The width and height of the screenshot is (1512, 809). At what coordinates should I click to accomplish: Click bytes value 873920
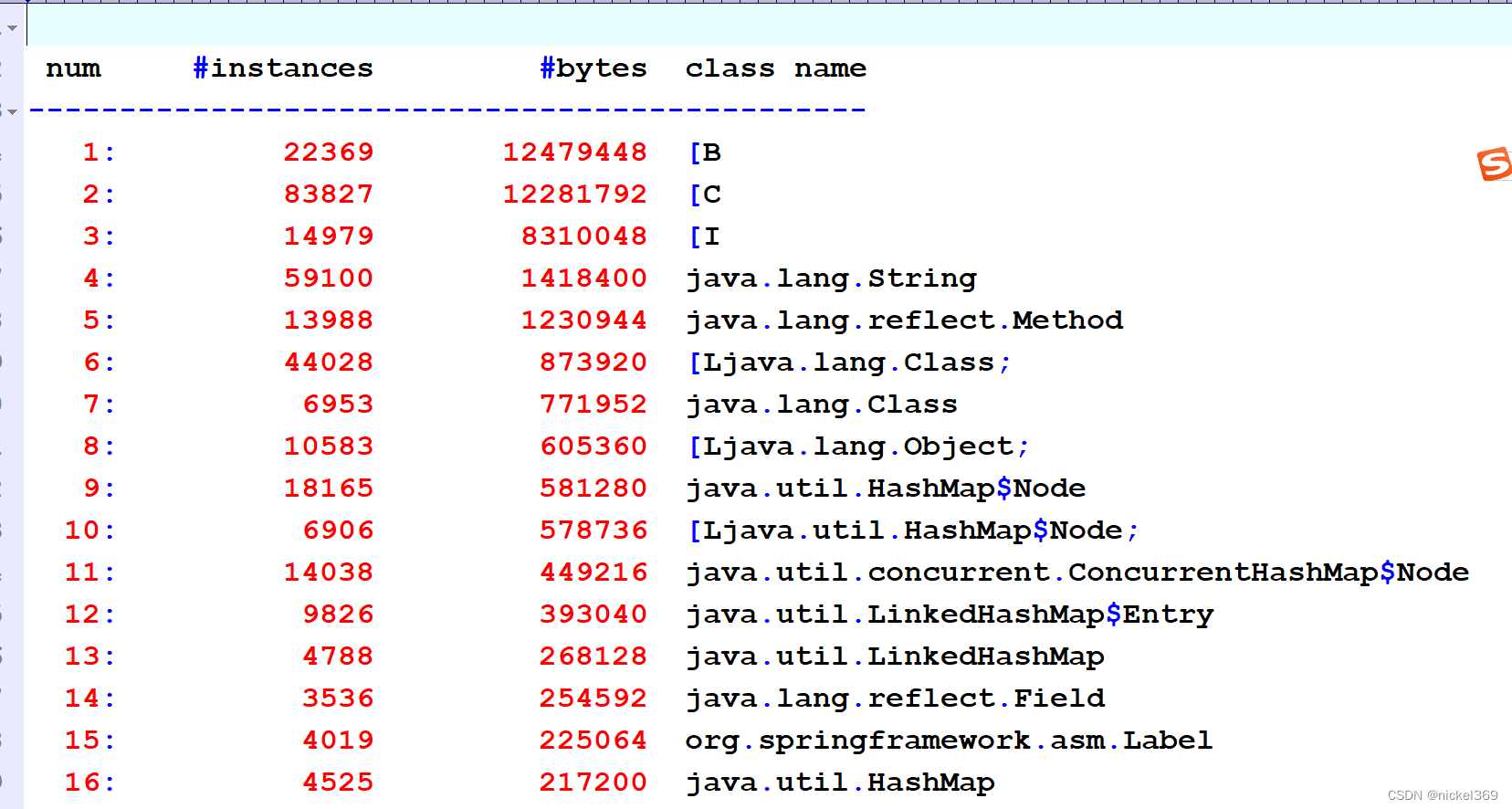(x=593, y=362)
